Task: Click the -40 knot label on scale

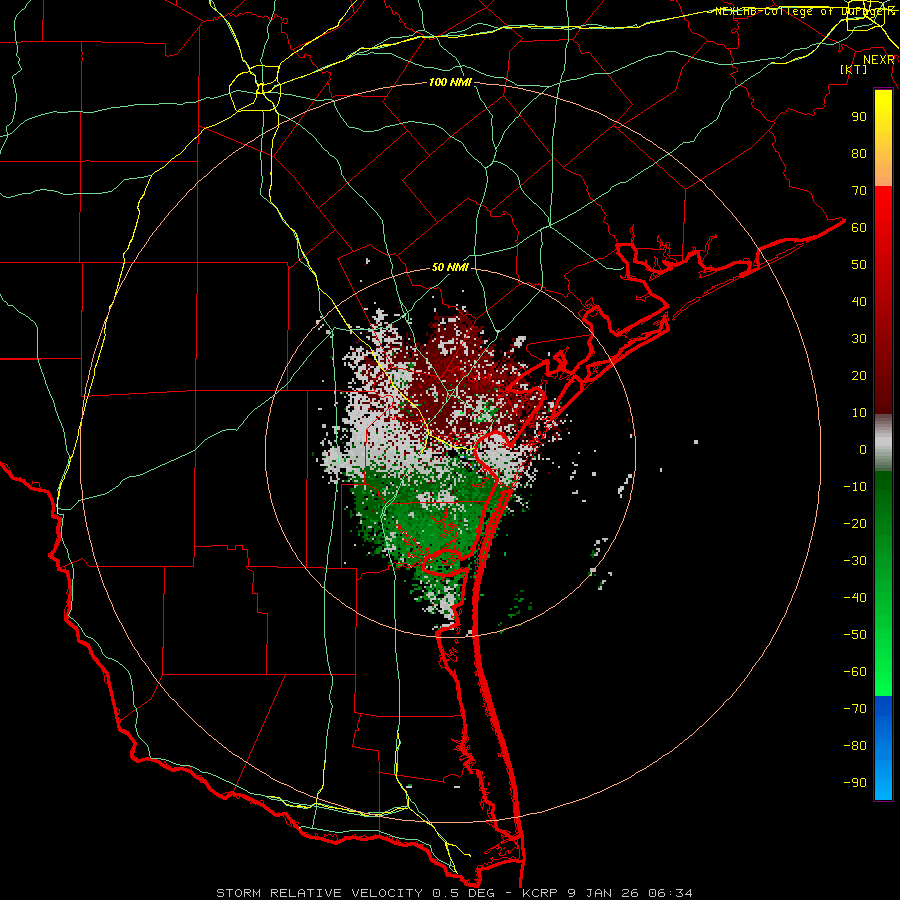Action: tap(855, 598)
